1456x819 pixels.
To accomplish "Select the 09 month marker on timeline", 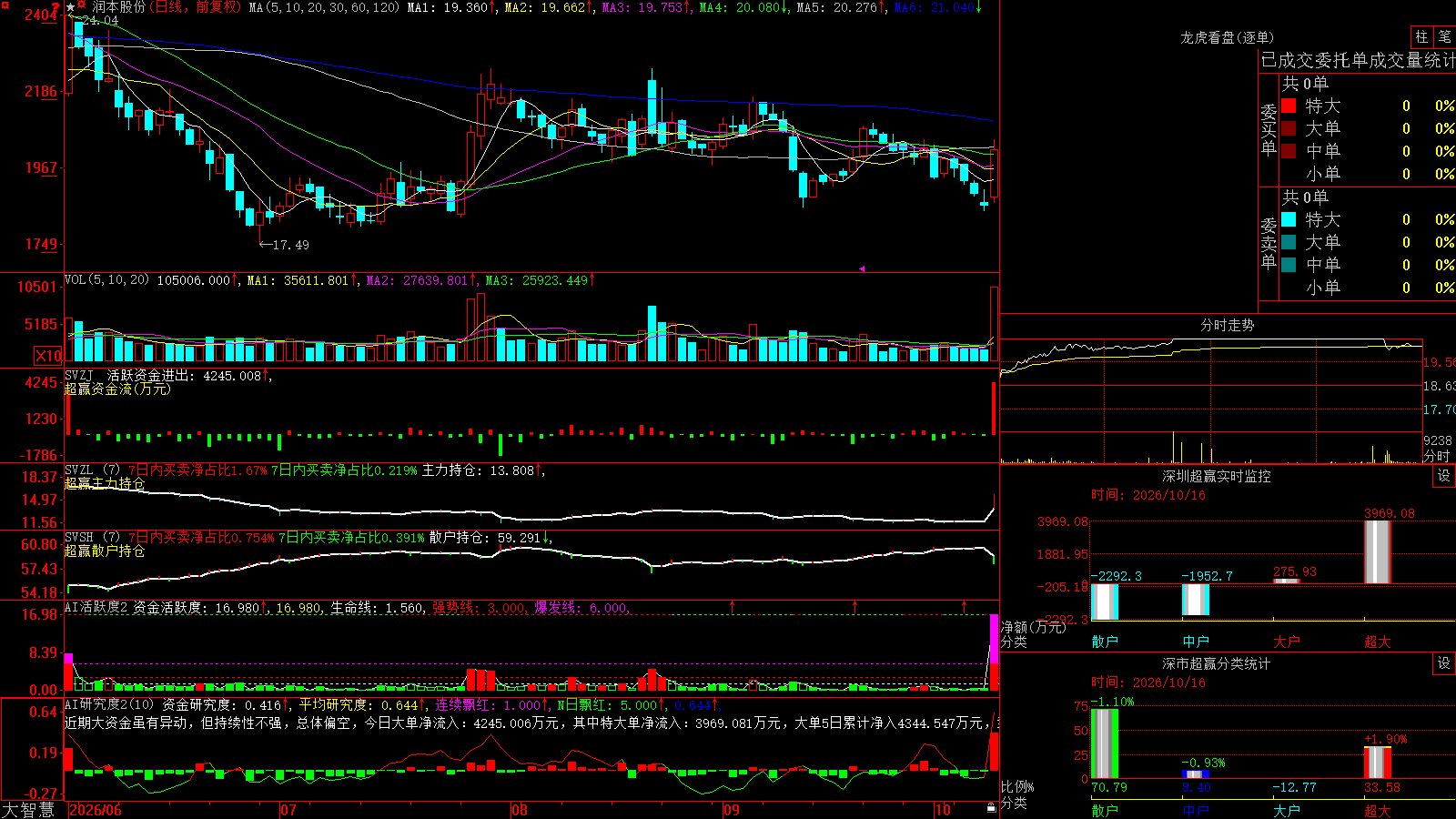I will click(x=732, y=810).
